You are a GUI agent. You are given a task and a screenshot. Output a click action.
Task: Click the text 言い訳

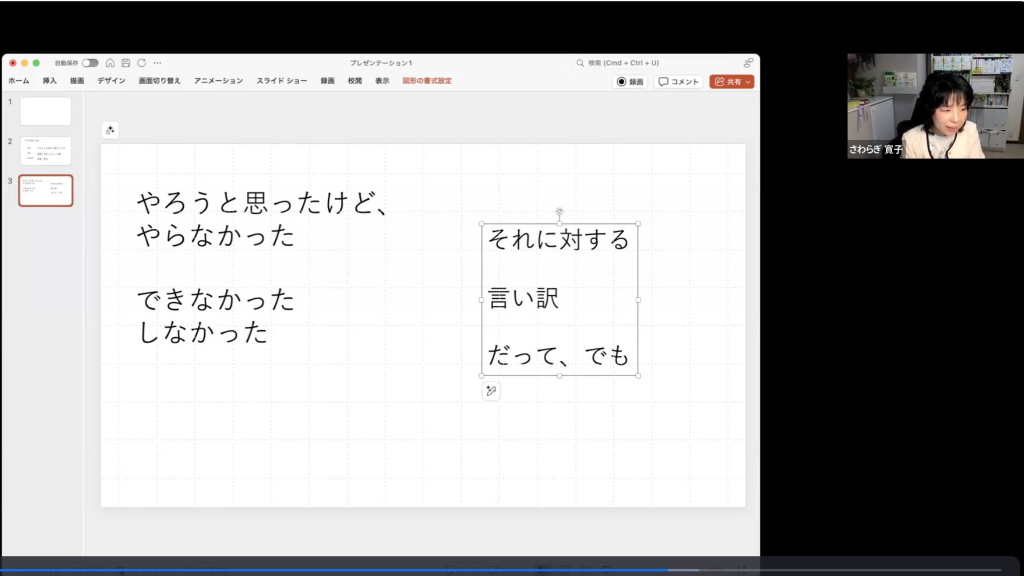[x=524, y=298]
